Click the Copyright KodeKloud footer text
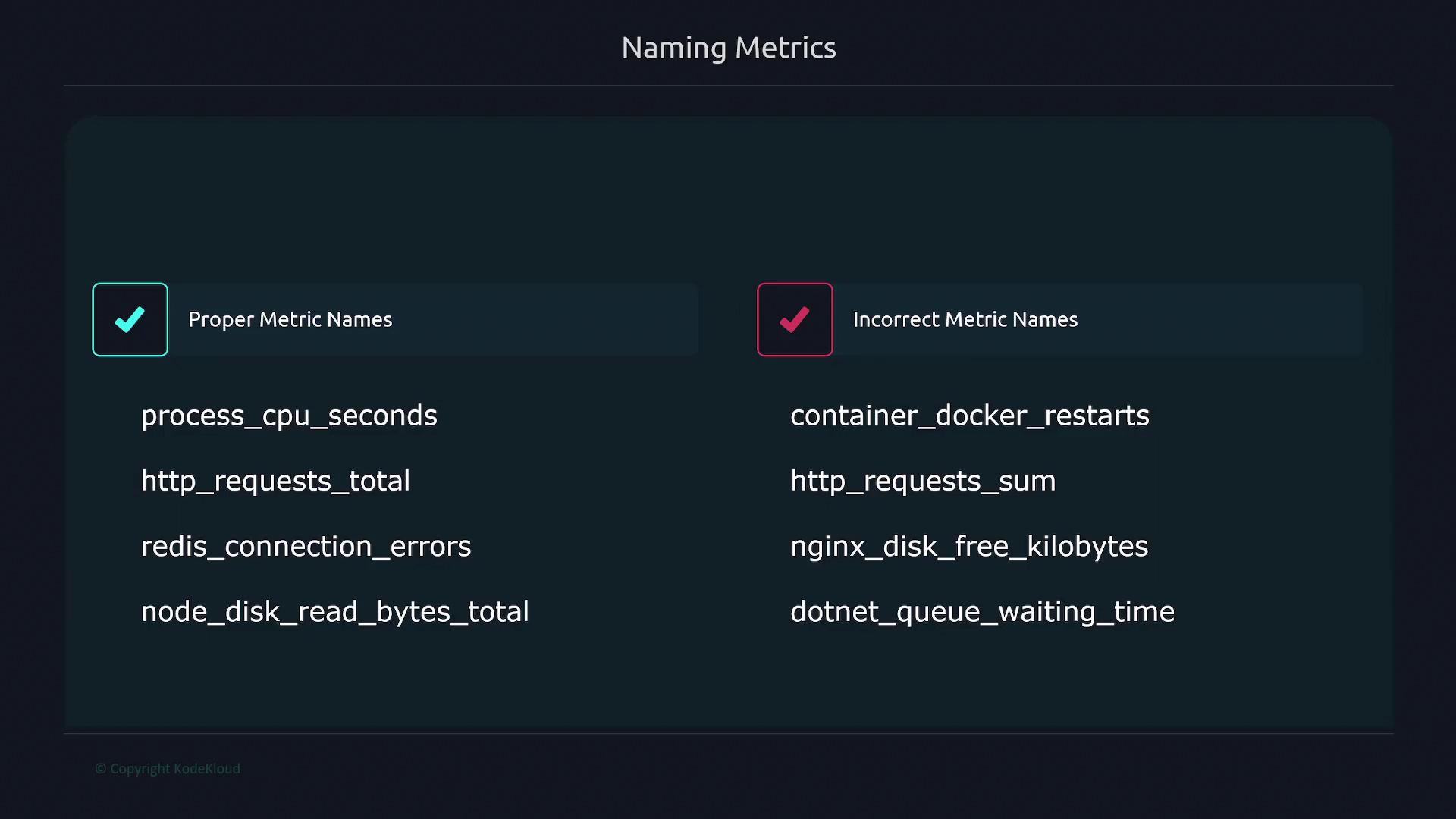 pyautogui.click(x=168, y=768)
